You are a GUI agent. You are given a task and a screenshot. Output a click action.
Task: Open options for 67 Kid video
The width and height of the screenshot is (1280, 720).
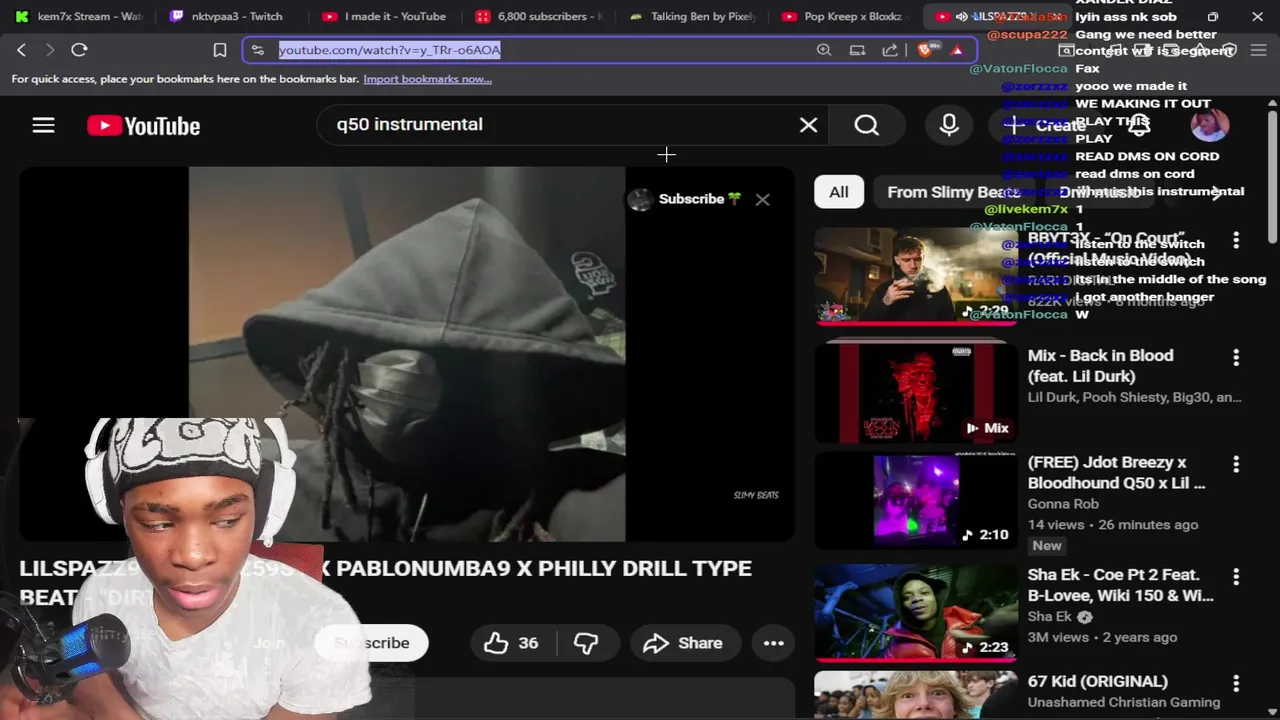coord(1236,683)
